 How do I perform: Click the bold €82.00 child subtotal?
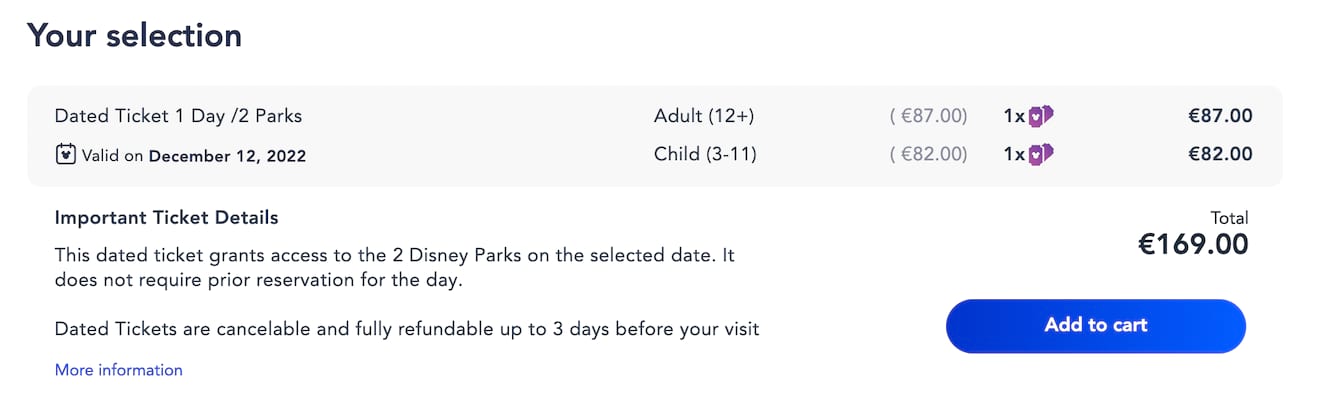[x=1220, y=154]
